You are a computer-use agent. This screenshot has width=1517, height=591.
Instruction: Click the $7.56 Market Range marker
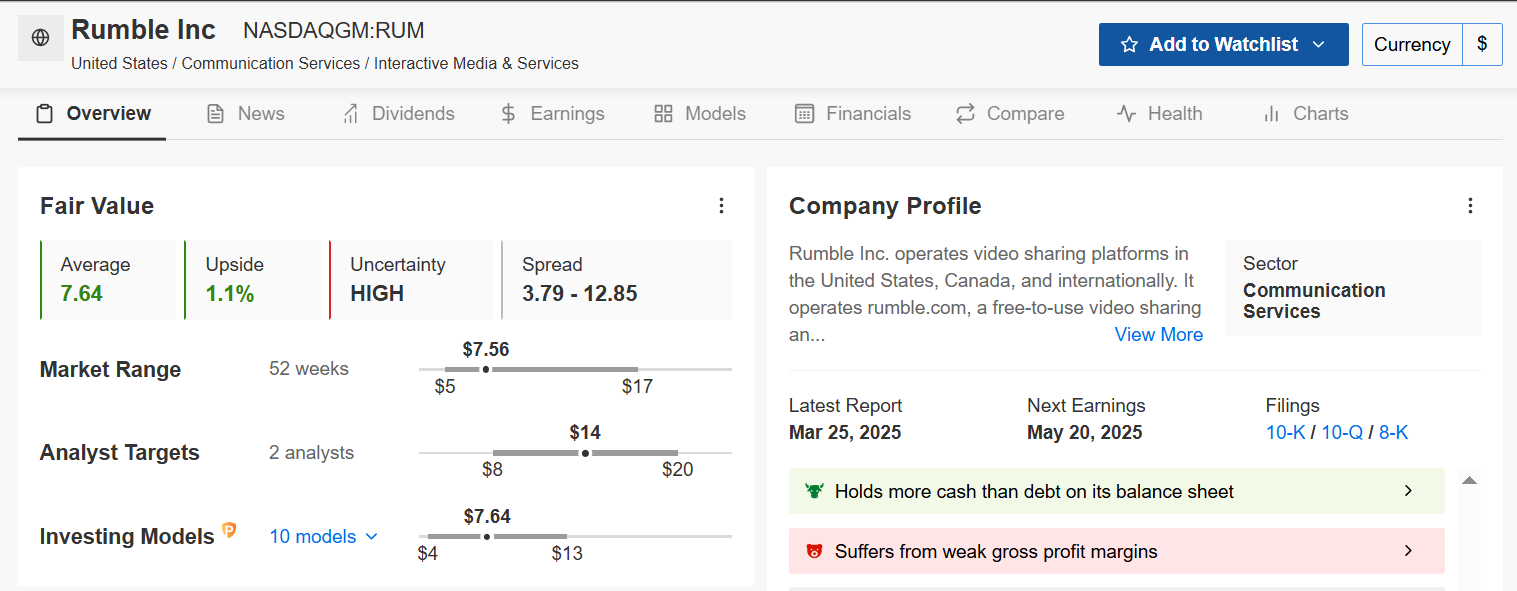coord(486,369)
